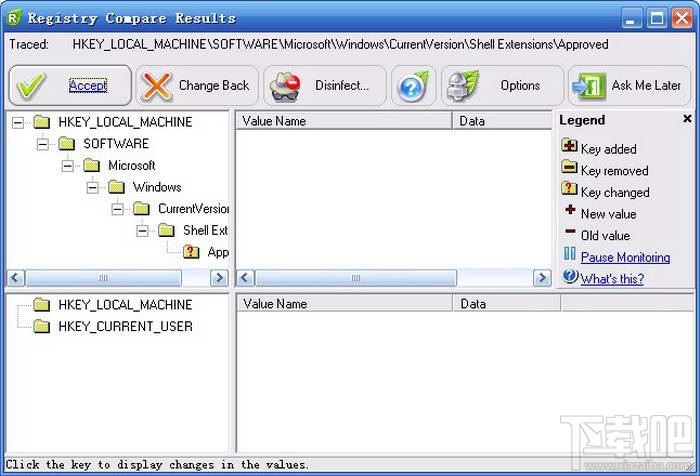Select the changed key App folder icon
Screen dimensions: 700x476
tap(191, 252)
